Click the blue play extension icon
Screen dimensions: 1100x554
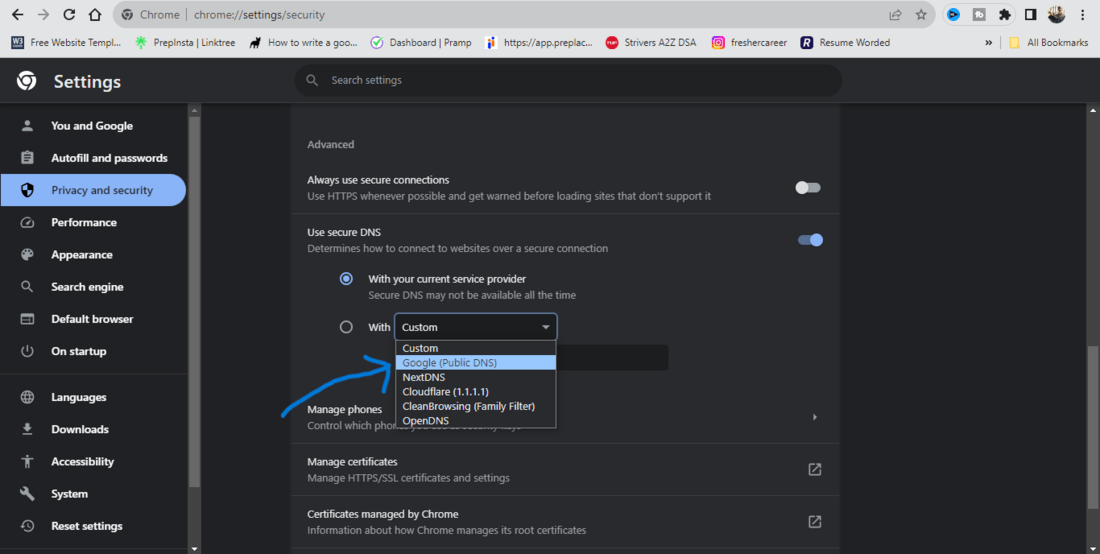953,15
